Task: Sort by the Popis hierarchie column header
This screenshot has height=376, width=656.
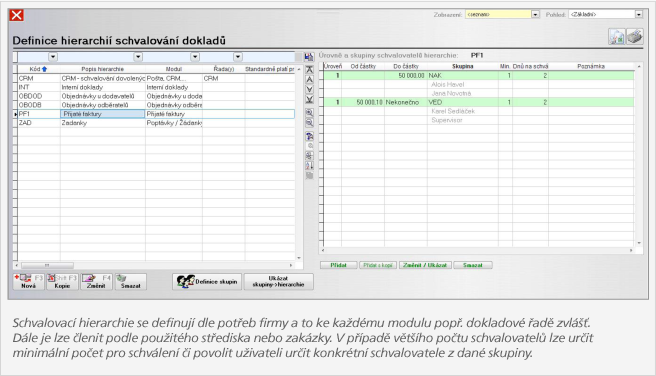Action: click(102, 69)
